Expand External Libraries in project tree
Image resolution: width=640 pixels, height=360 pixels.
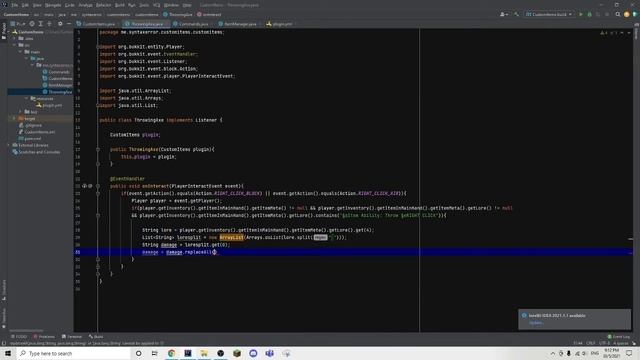pos(9,145)
